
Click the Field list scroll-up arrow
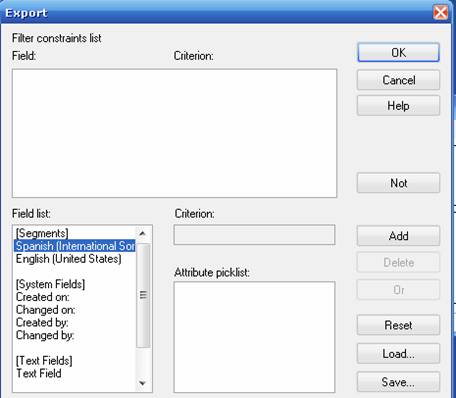(143, 234)
